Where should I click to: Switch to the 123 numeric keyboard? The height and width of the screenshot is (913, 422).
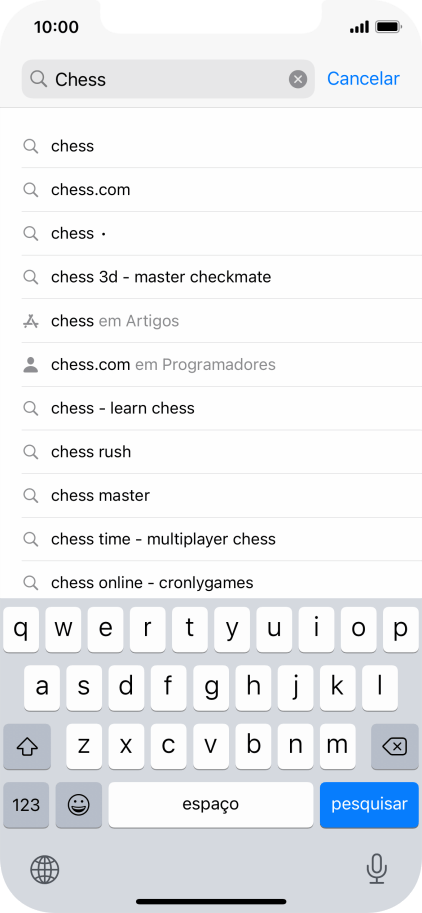[x=26, y=805]
